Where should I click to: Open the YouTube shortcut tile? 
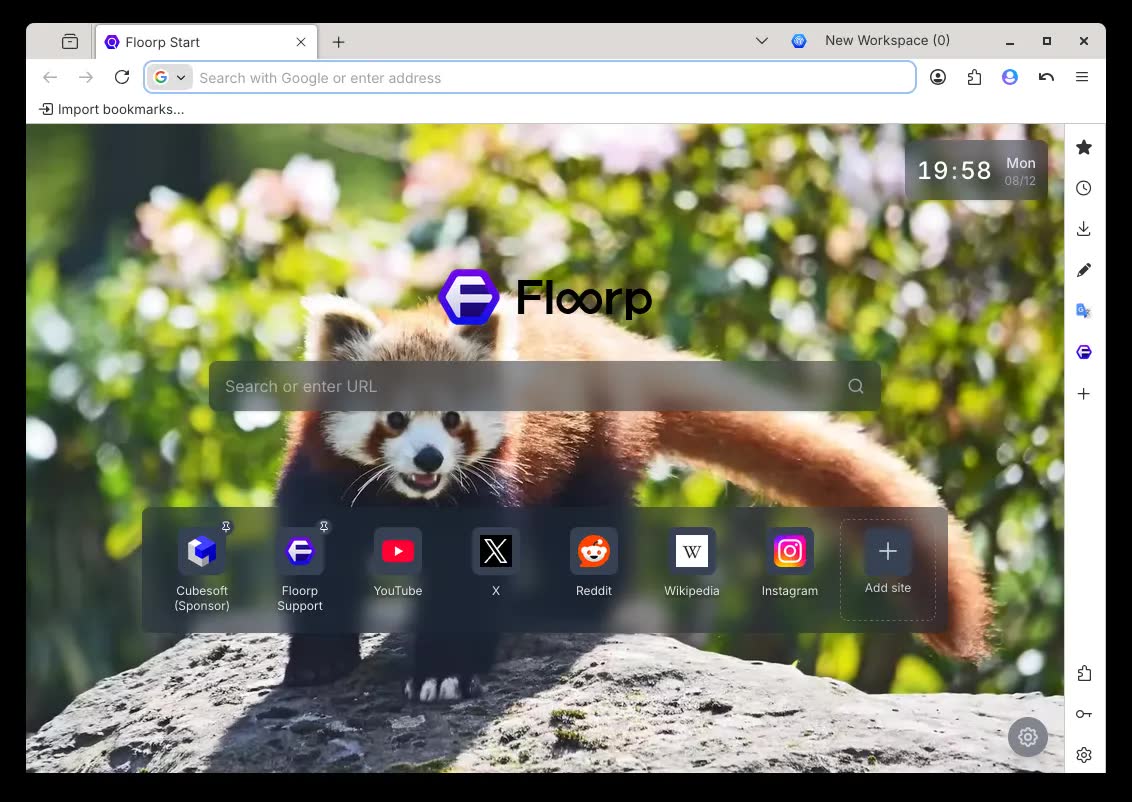[398, 563]
